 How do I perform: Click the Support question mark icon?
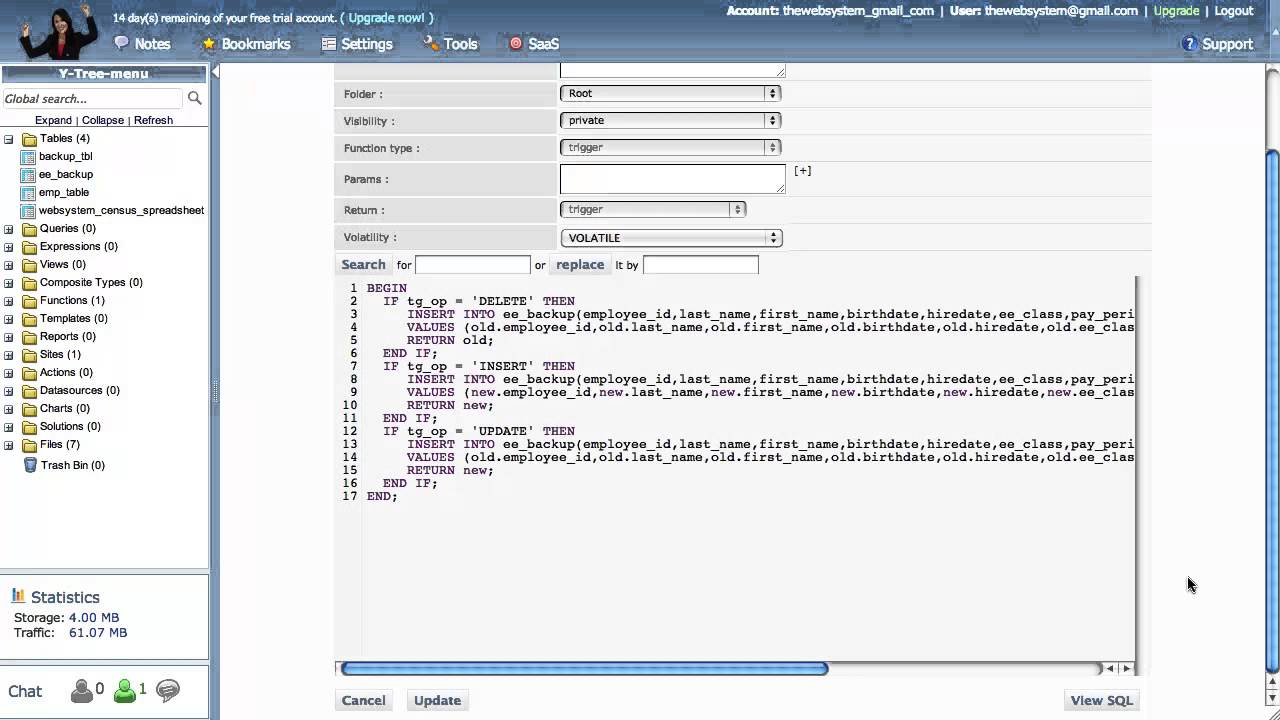pyautogui.click(x=1189, y=44)
